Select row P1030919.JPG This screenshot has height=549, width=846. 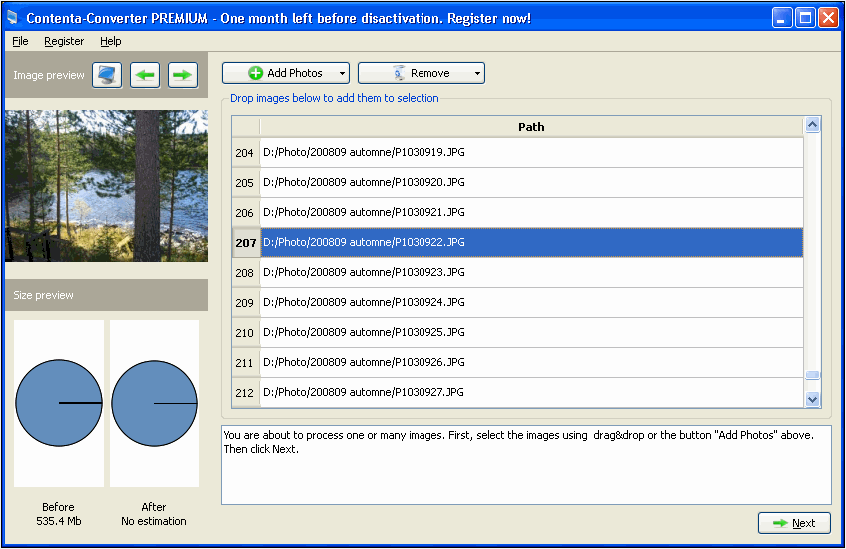coord(531,153)
